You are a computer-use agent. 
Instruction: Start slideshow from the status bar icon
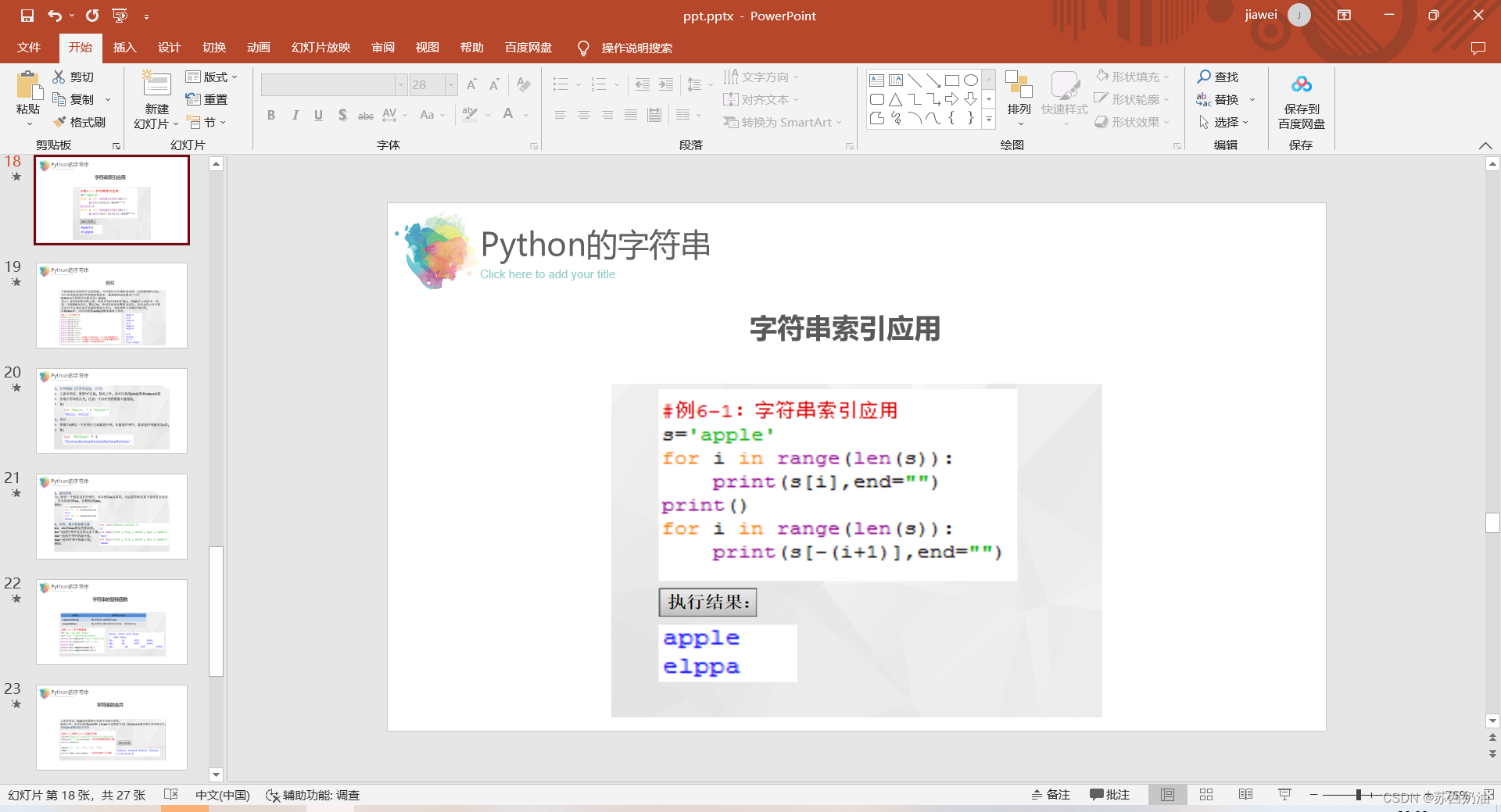[x=1284, y=794]
